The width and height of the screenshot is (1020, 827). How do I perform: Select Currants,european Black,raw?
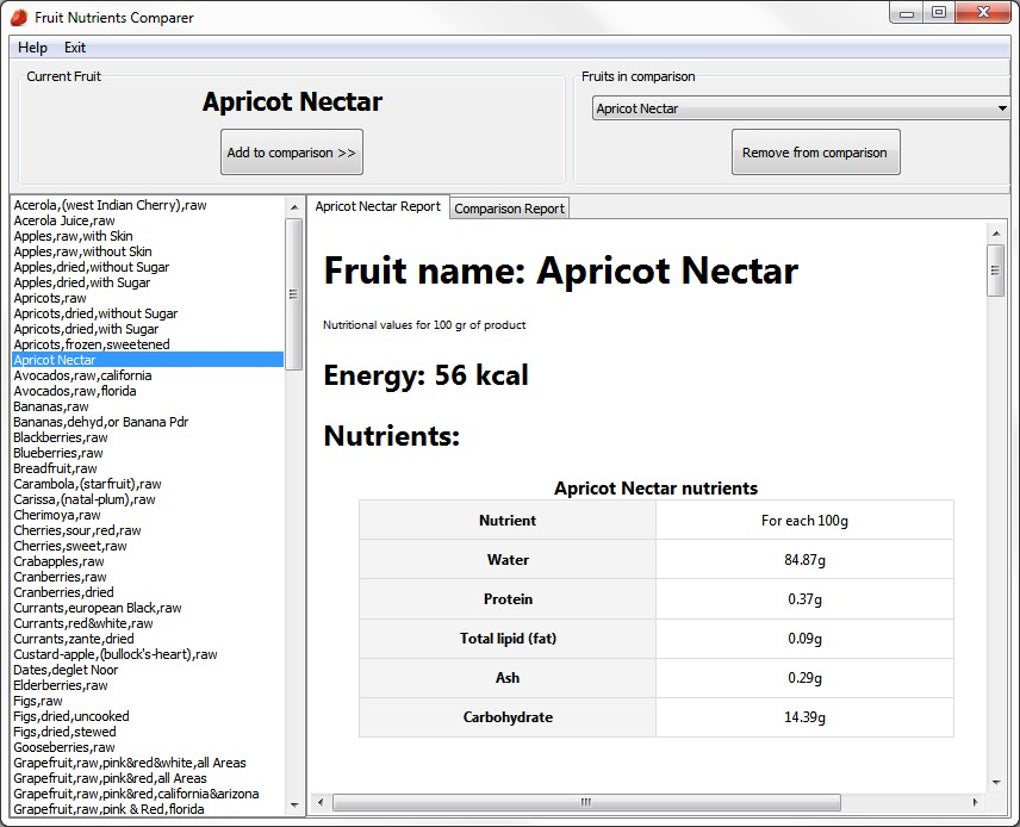[148, 608]
